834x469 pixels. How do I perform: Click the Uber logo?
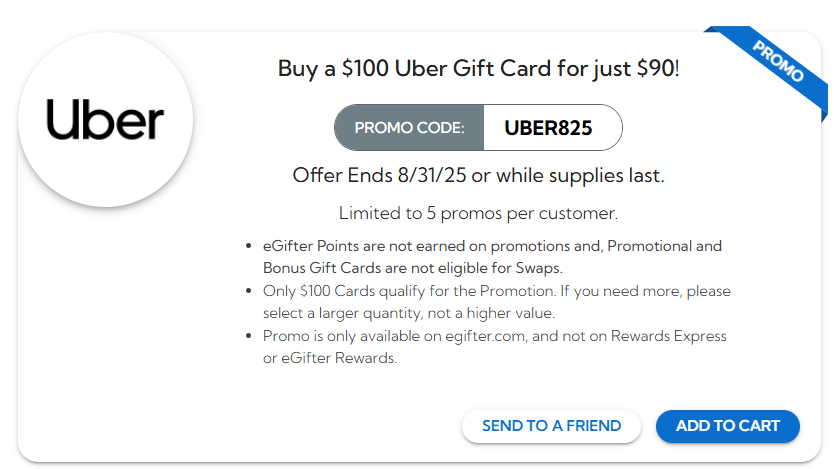tap(105, 121)
